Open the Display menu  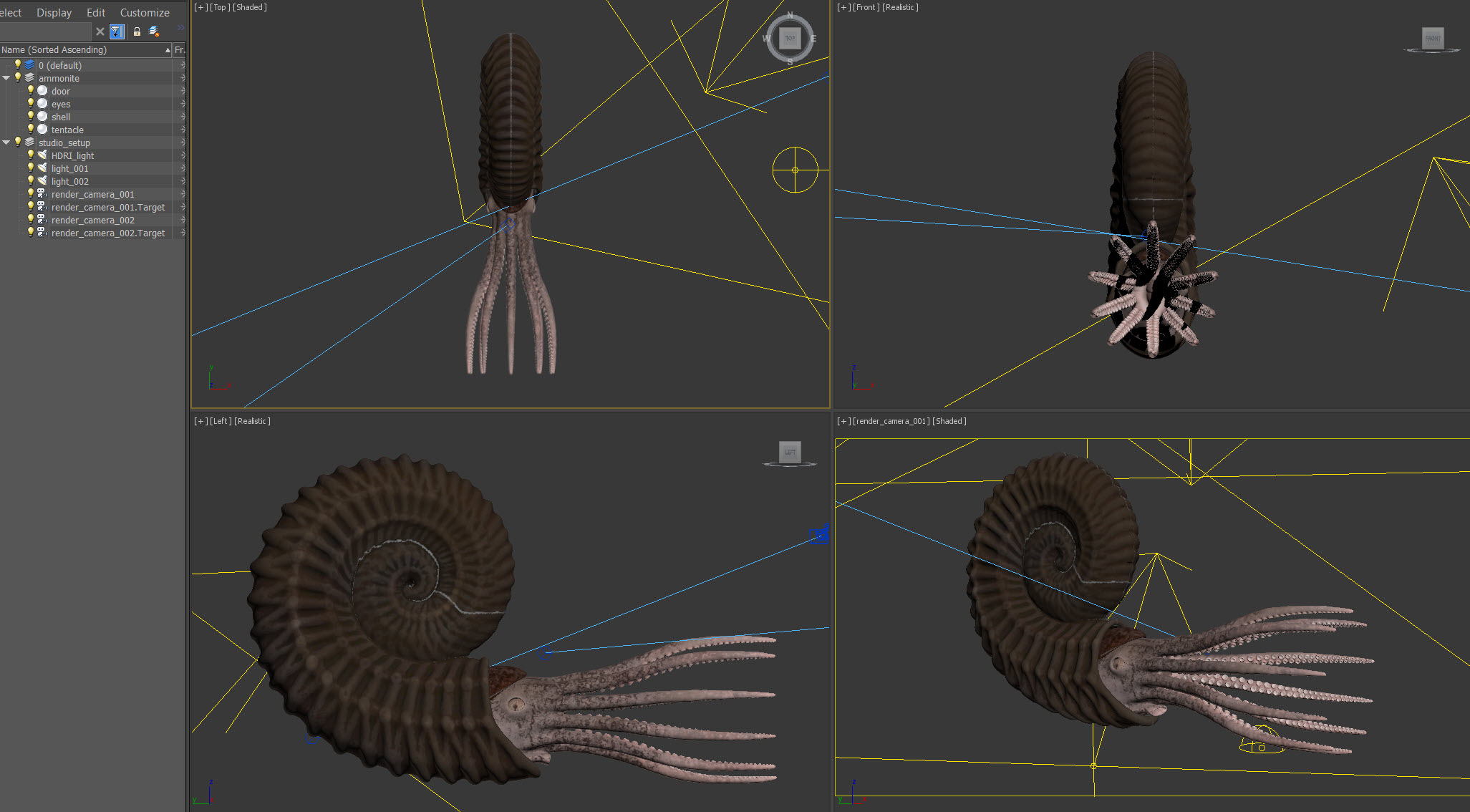(x=54, y=13)
